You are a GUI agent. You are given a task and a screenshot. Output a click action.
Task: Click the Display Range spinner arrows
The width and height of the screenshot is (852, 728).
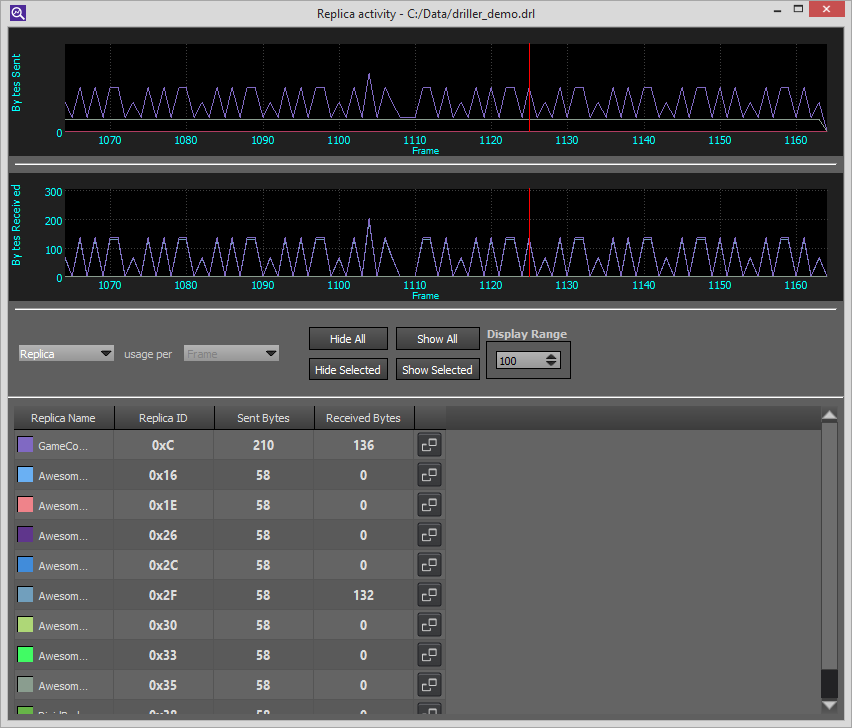coord(552,361)
